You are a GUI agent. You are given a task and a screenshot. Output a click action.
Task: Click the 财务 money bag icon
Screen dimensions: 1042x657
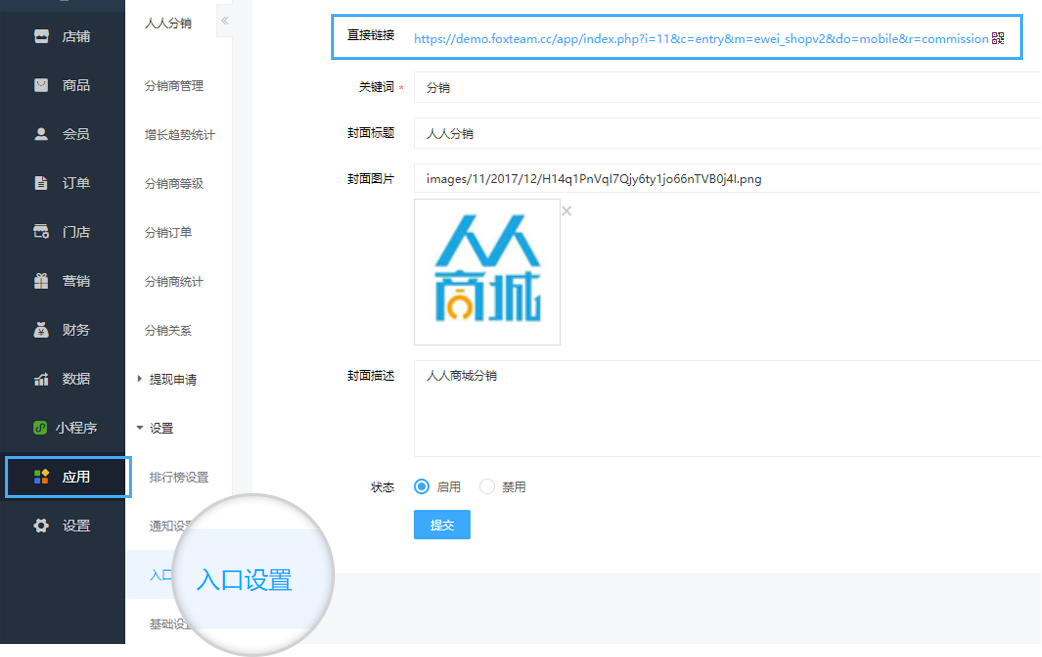(41, 330)
